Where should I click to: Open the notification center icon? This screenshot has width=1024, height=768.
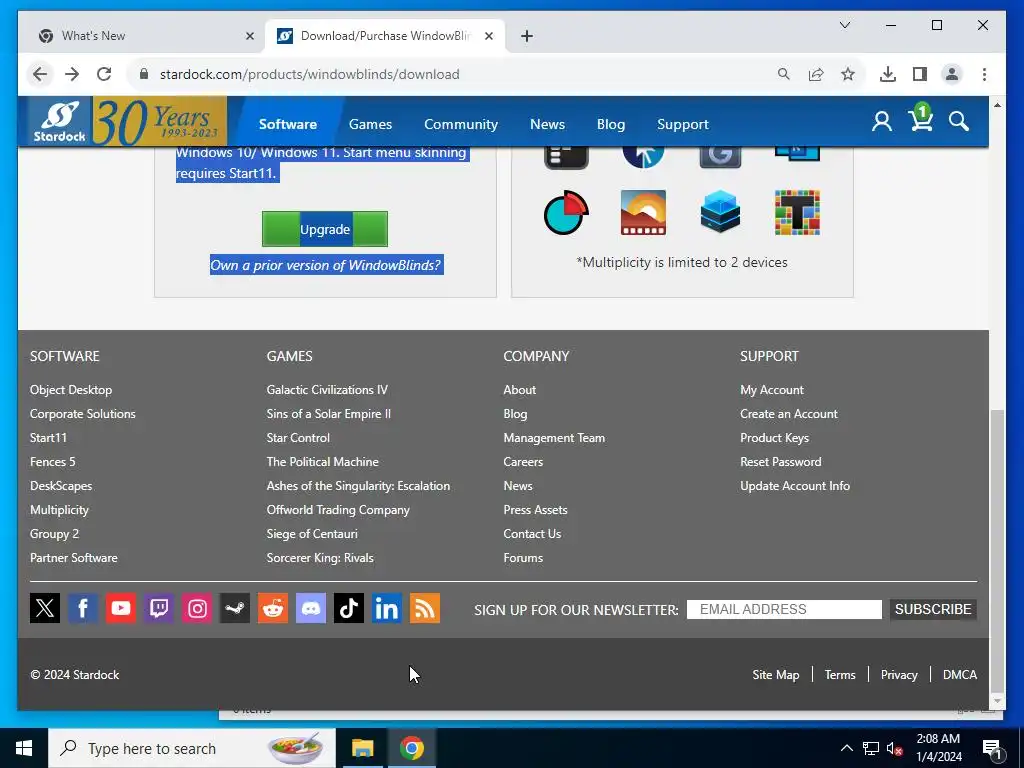click(992, 748)
